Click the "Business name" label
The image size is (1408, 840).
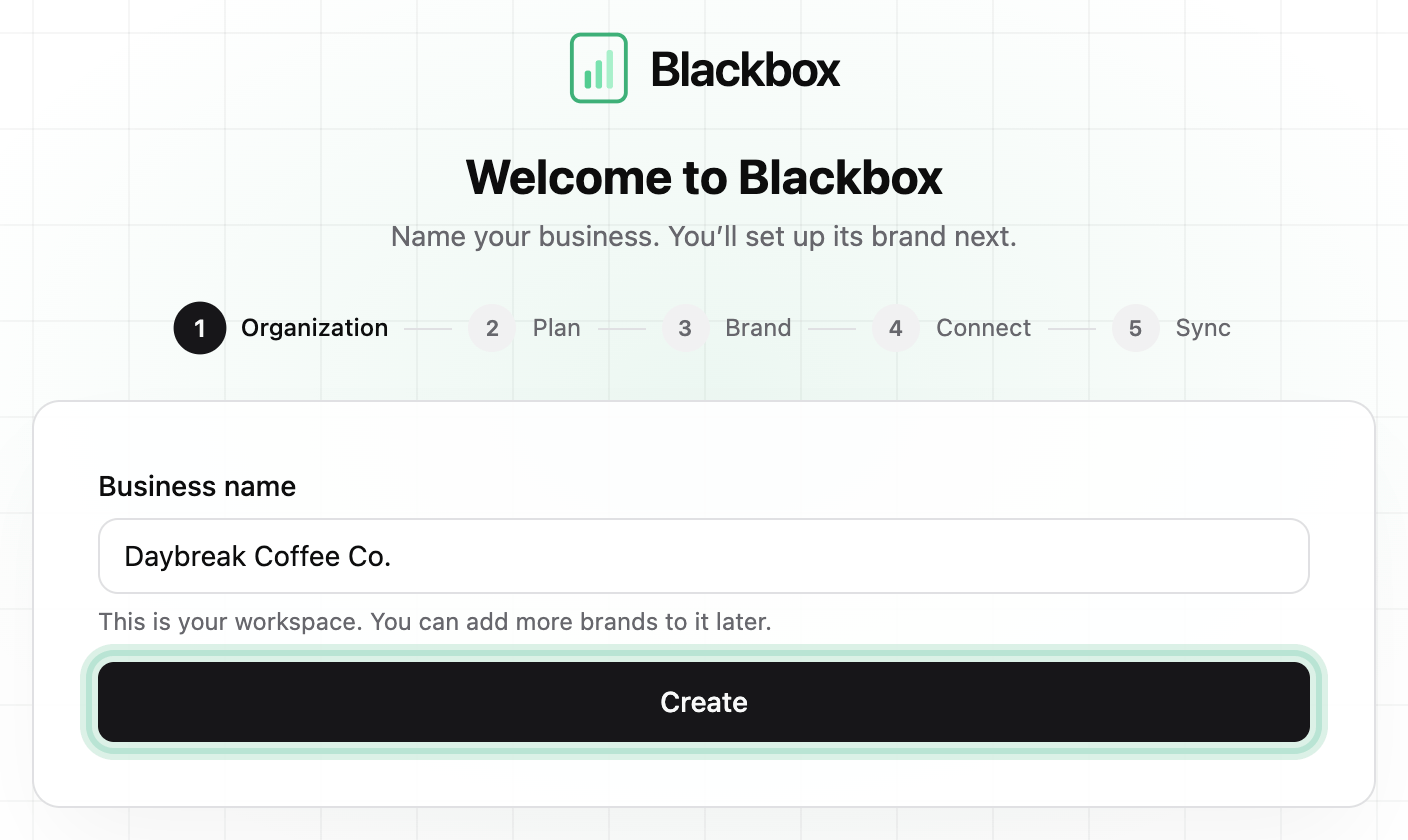pos(197,487)
